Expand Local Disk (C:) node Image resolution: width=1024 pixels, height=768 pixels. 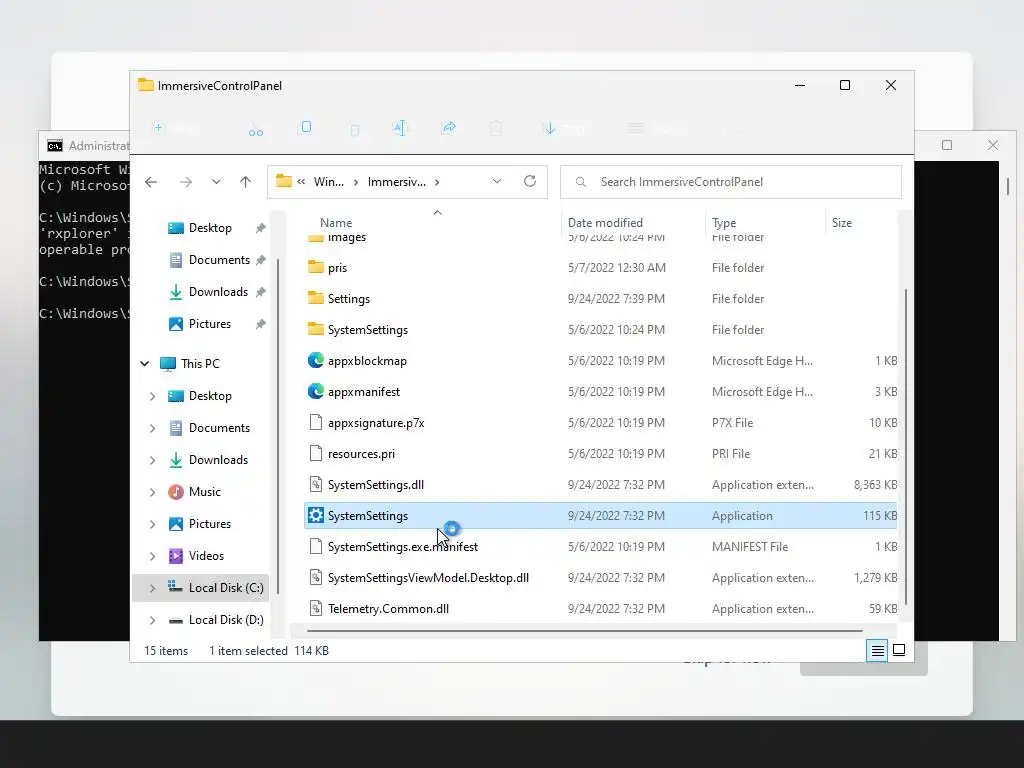(152, 588)
